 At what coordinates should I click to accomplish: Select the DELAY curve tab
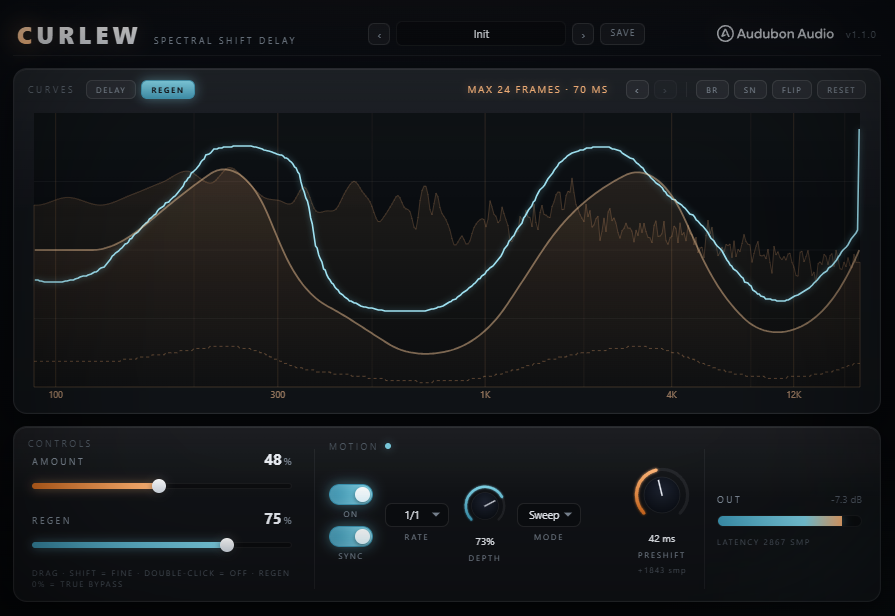(x=111, y=90)
